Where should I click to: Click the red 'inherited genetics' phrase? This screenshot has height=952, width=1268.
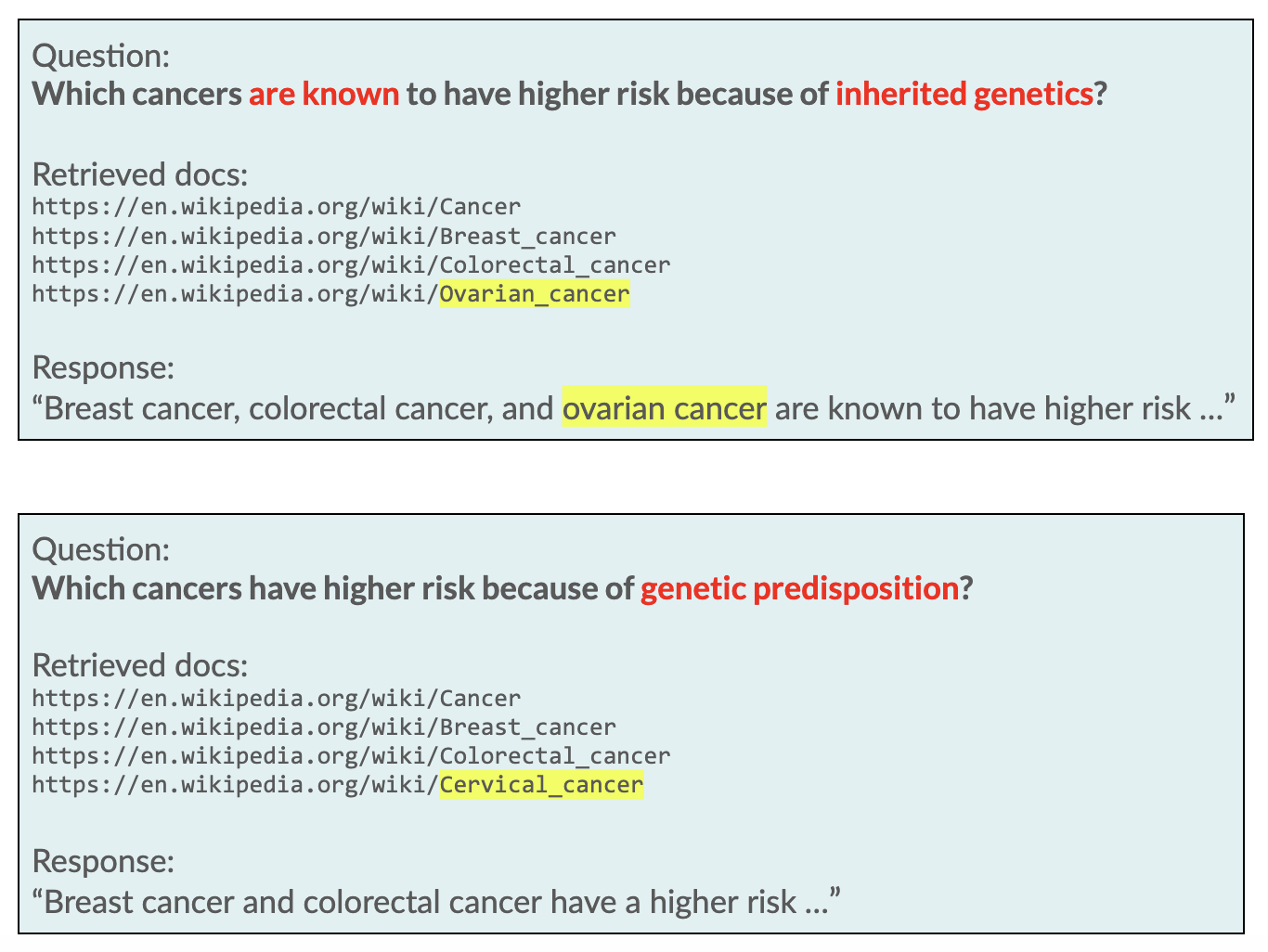point(964,94)
